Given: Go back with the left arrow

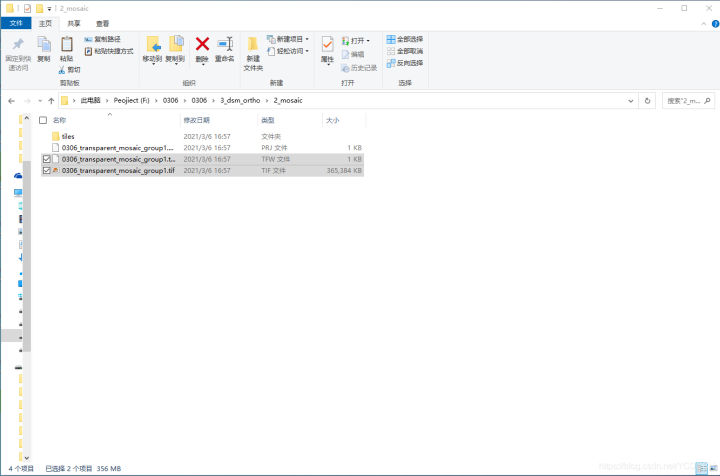Looking at the screenshot, I should pyautogui.click(x=11, y=101).
